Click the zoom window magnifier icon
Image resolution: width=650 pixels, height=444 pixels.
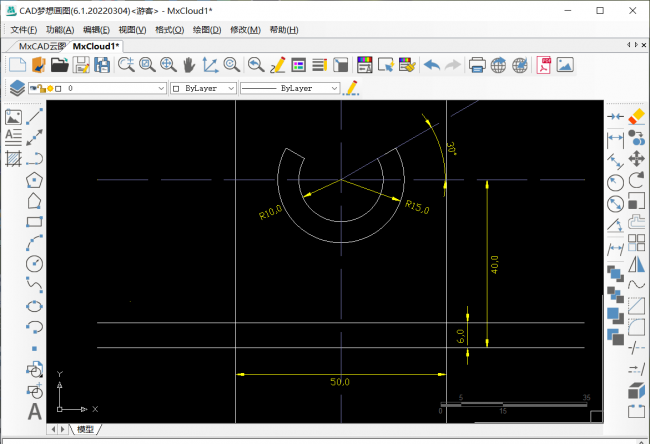[x=147, y=65]
